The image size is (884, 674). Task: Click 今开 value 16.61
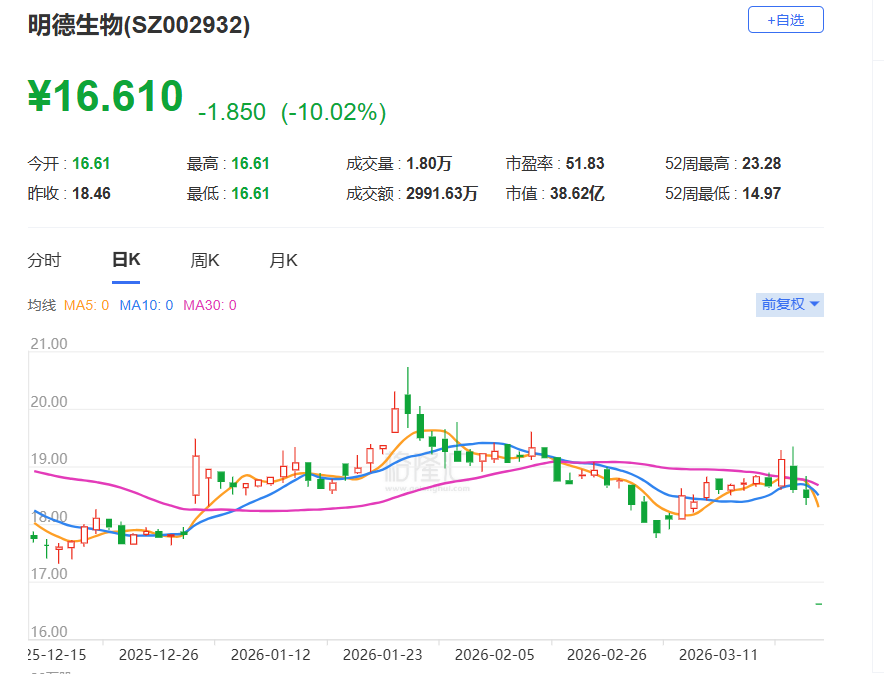(91, 164)
